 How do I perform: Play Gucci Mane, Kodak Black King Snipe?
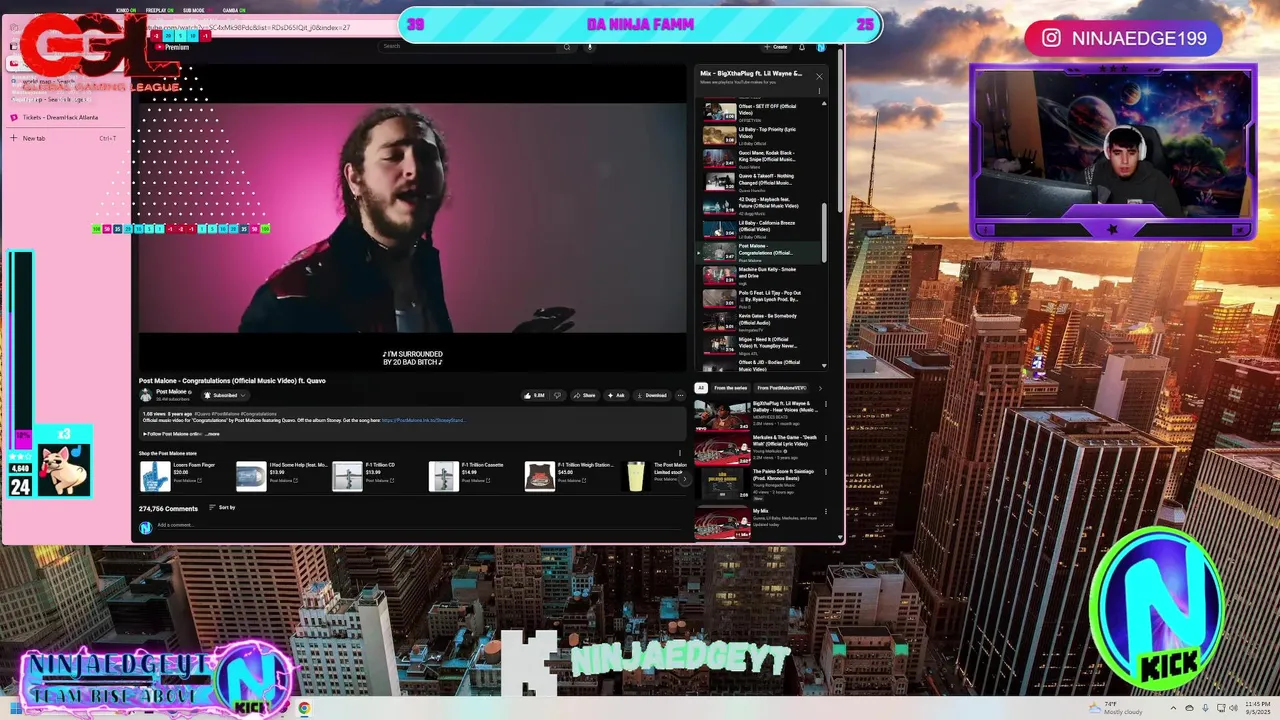[760, 159]
